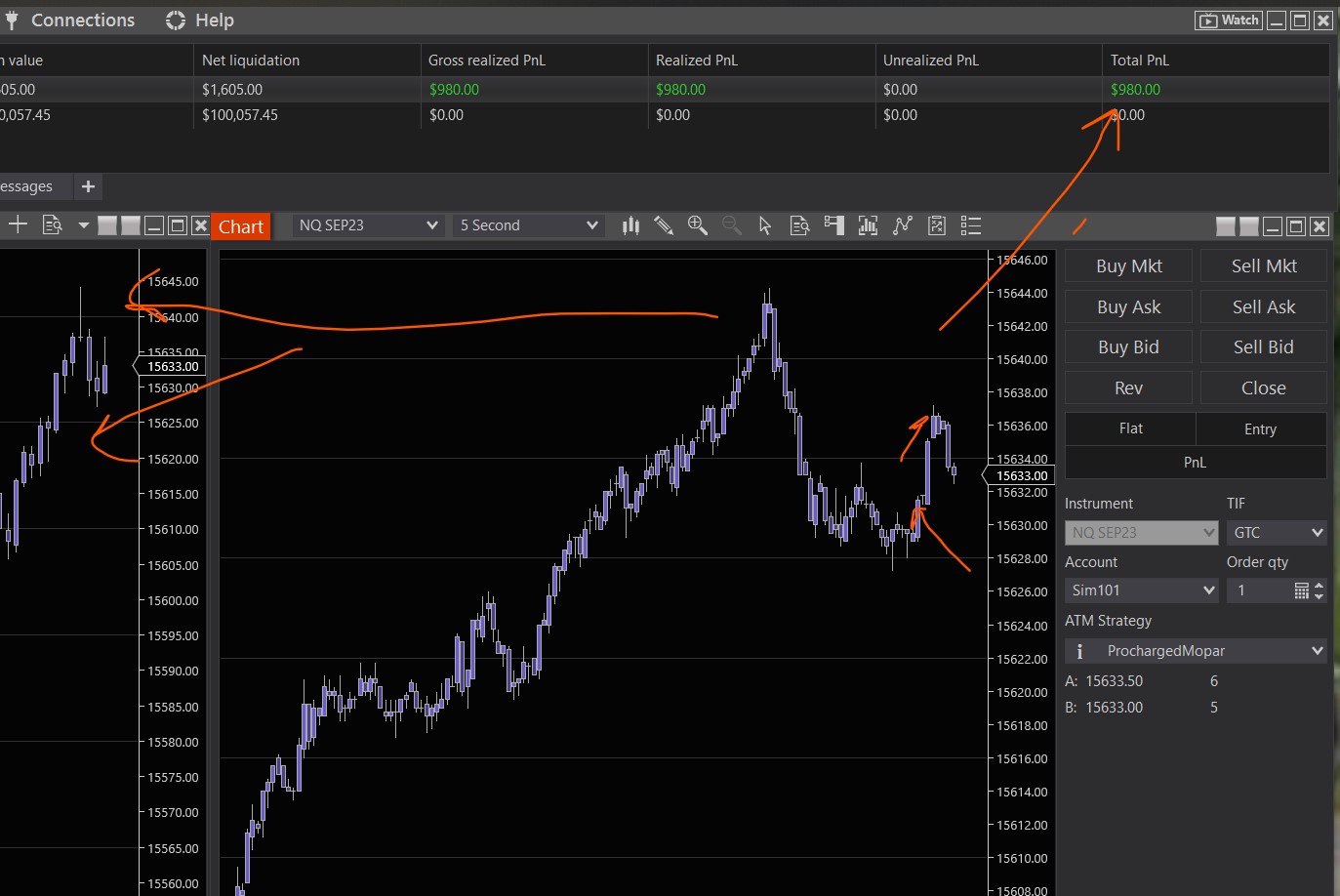
Task: Select the pencil drawing tools icon
Action: pos(664,225)
